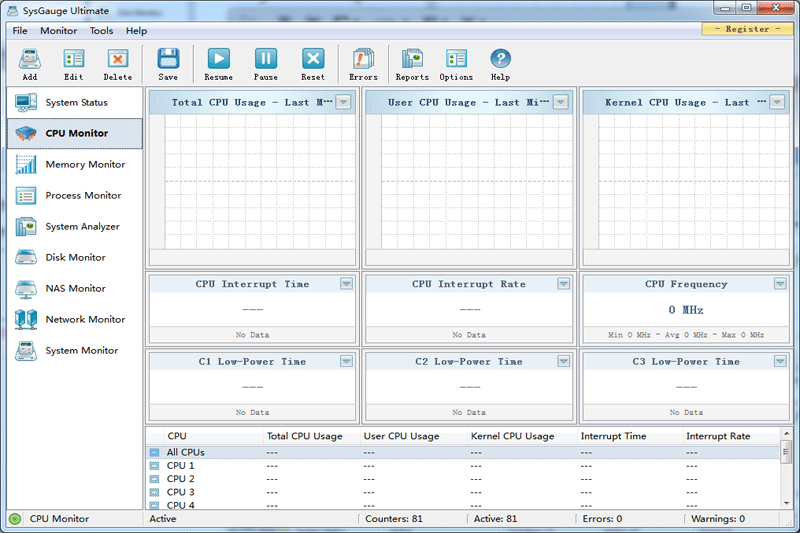Open the Tools menu
Screen dimensions: 800x533
coord(101,31)
